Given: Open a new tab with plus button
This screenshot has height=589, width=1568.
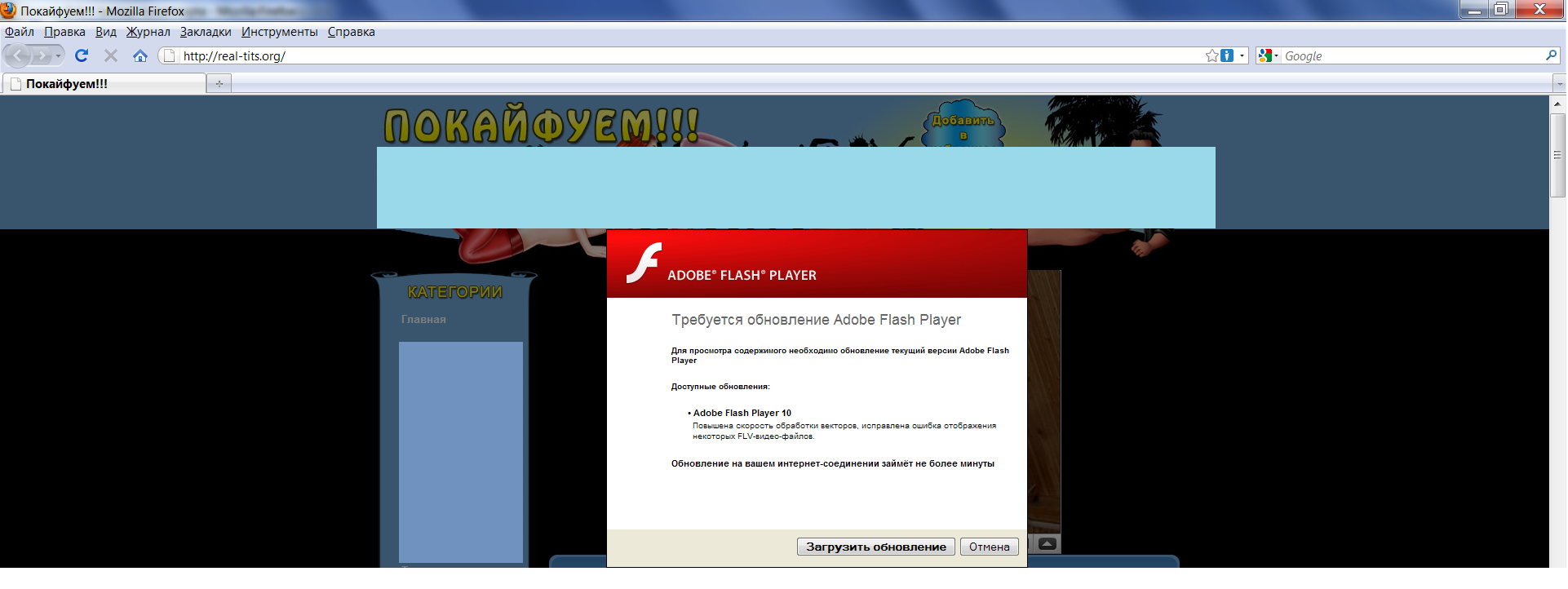Looking at the screenshot, I should coord(219,83).
